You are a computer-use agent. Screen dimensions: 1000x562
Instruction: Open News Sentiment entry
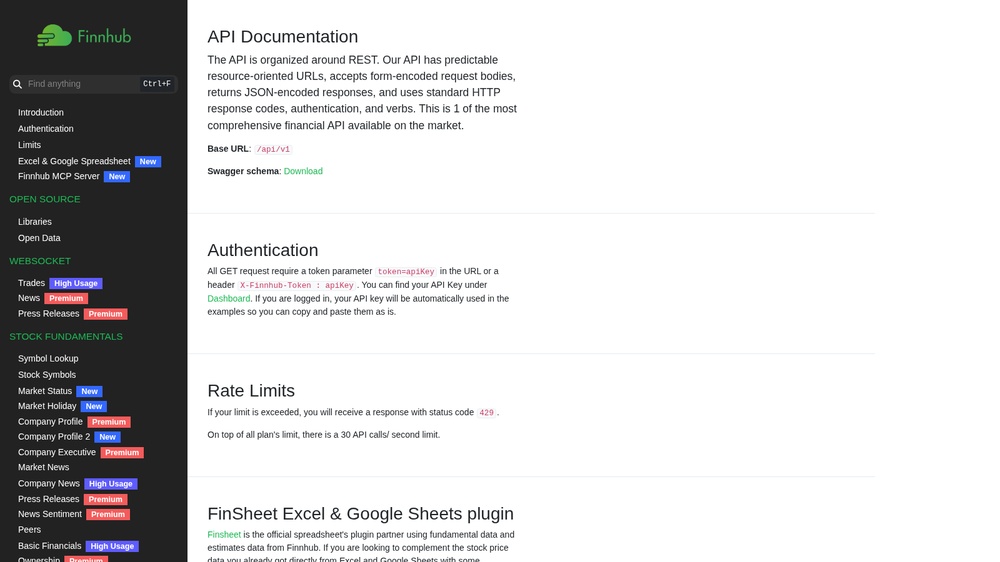(x=50, y=514)
